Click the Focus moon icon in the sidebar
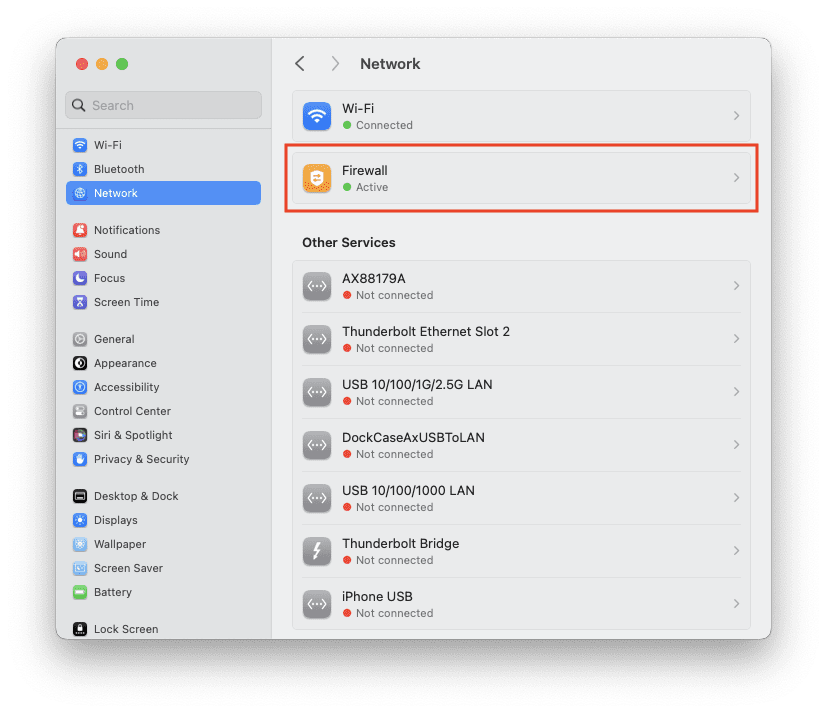This screenshot has width=827, height=713. [x=80, y=278]
